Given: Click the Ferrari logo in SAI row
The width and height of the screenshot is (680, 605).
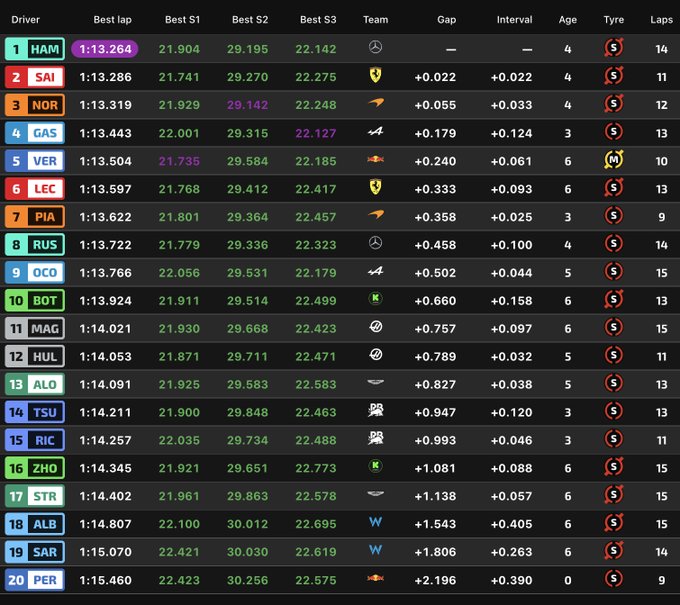Looking at the screenshot, I should coord(376,75).
